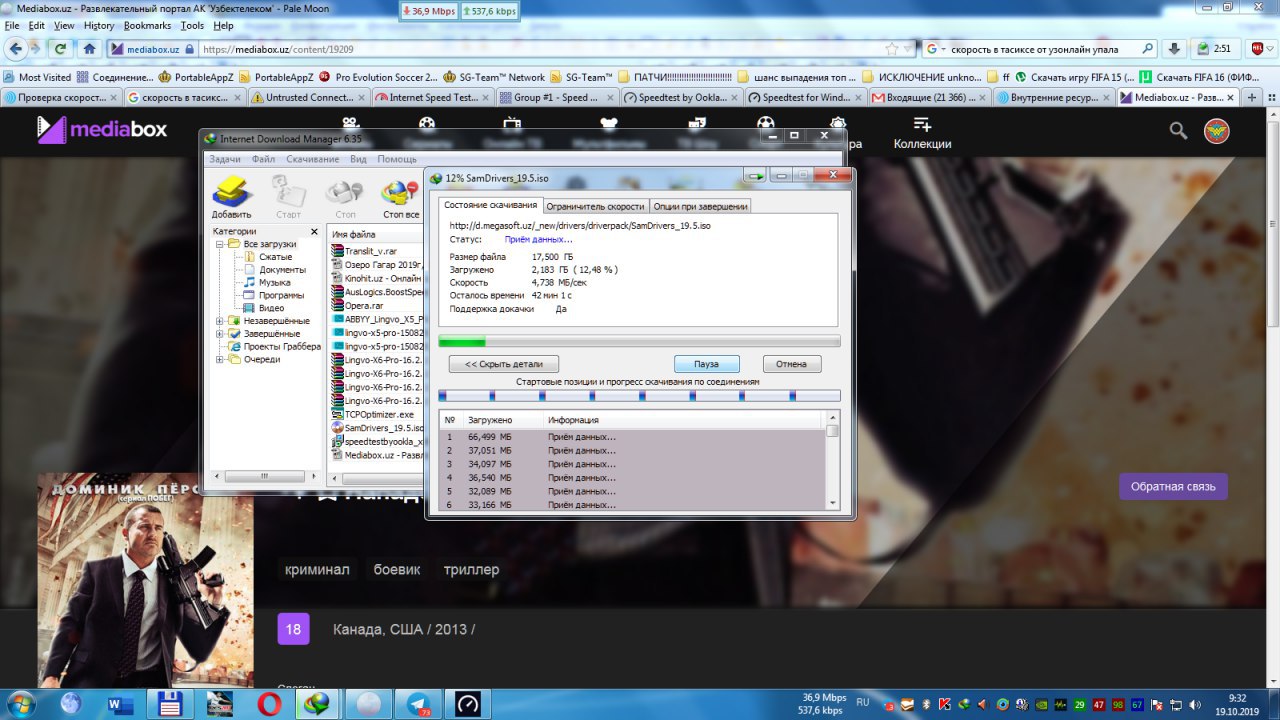This screenshot has height=720, width=1280.
Task: Open a new browser tab with the plus
Action: tap(1251, 97)
